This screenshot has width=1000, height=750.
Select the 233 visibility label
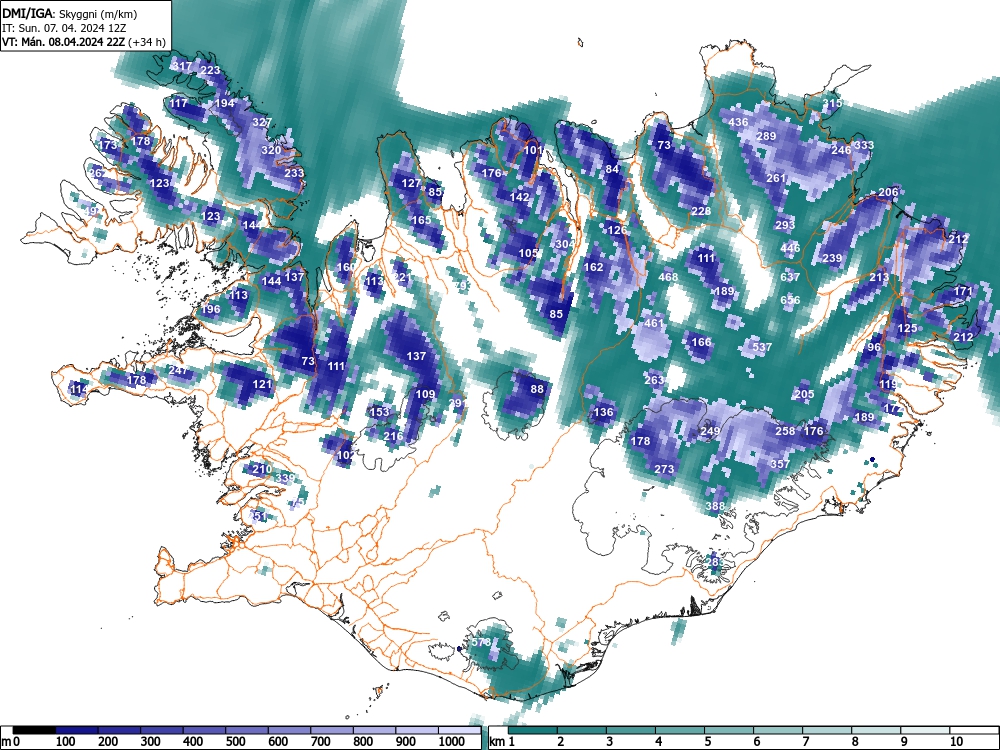[294, 173]
